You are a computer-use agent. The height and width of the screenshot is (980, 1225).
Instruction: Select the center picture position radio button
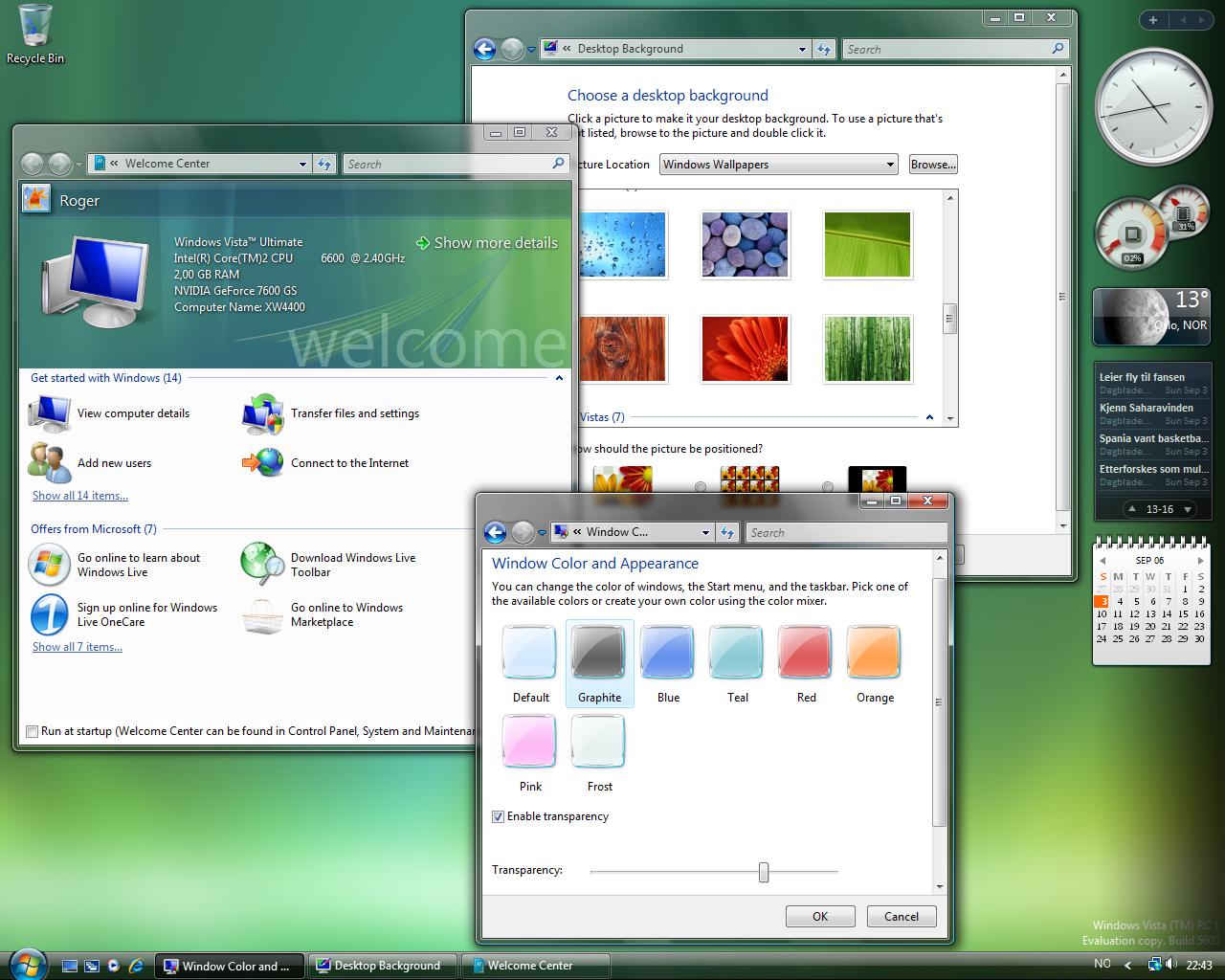click(x=829, y=487)
